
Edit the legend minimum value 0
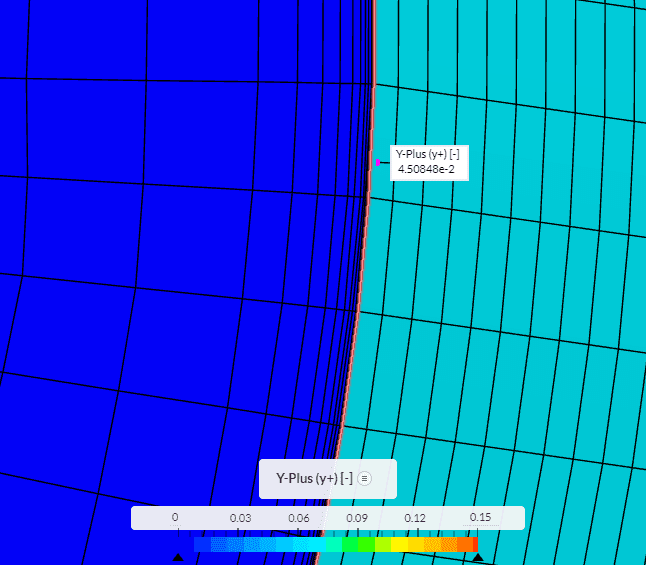[x=175, y=518]
